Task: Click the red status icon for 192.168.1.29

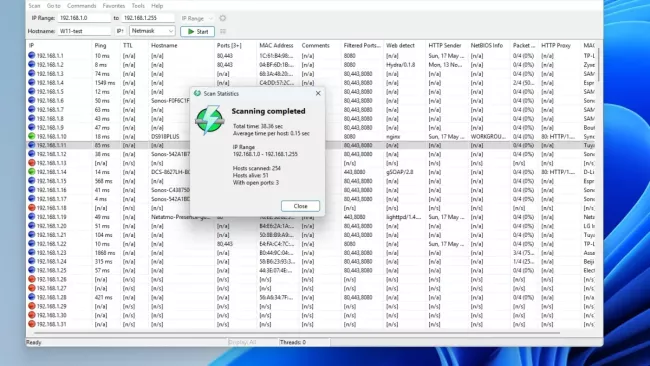Action: tap(32, 306)
